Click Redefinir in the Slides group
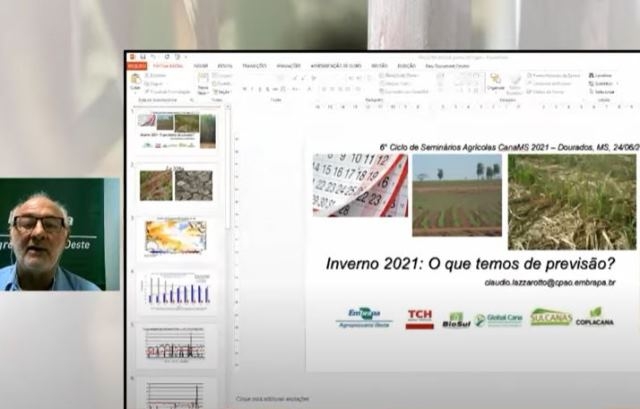This screenshot has width=640, height=409. coord(223,84)
